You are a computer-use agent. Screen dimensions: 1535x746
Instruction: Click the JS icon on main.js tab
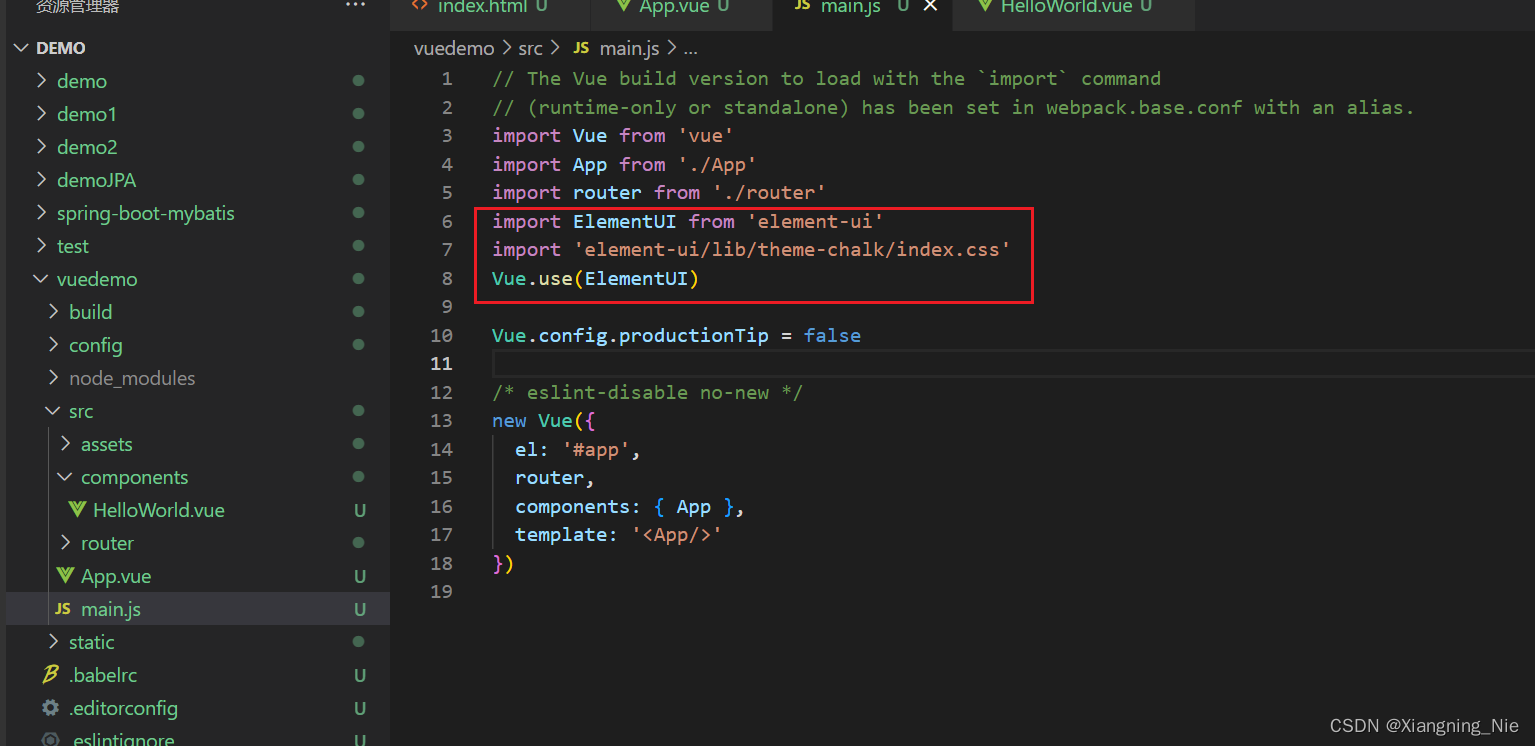pyautogui.click(x=802, y=6)
